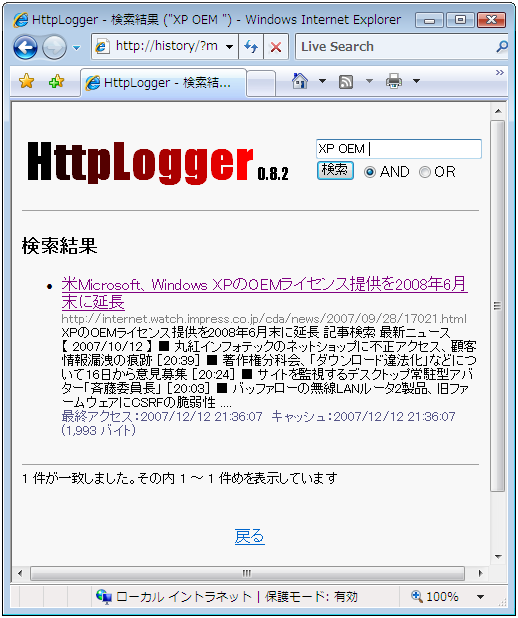Screen dimensions: 518x618
Task: Click the vertical scrollbar up arrow
Action: tap(498, 111)
